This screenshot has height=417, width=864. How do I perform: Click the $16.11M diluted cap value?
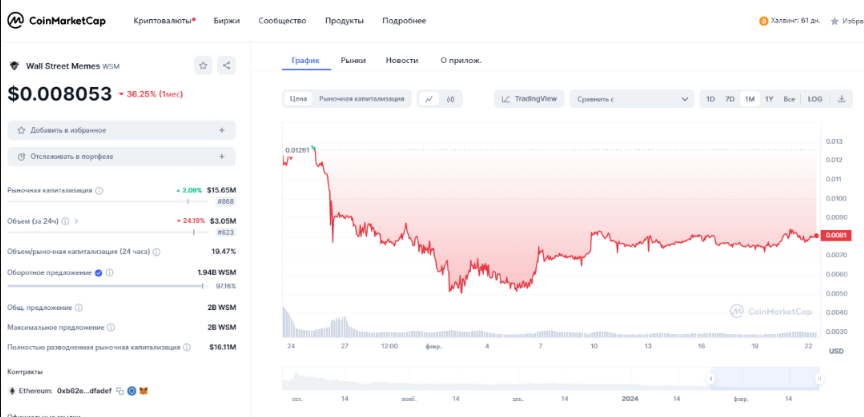click(x=223, y=348)
